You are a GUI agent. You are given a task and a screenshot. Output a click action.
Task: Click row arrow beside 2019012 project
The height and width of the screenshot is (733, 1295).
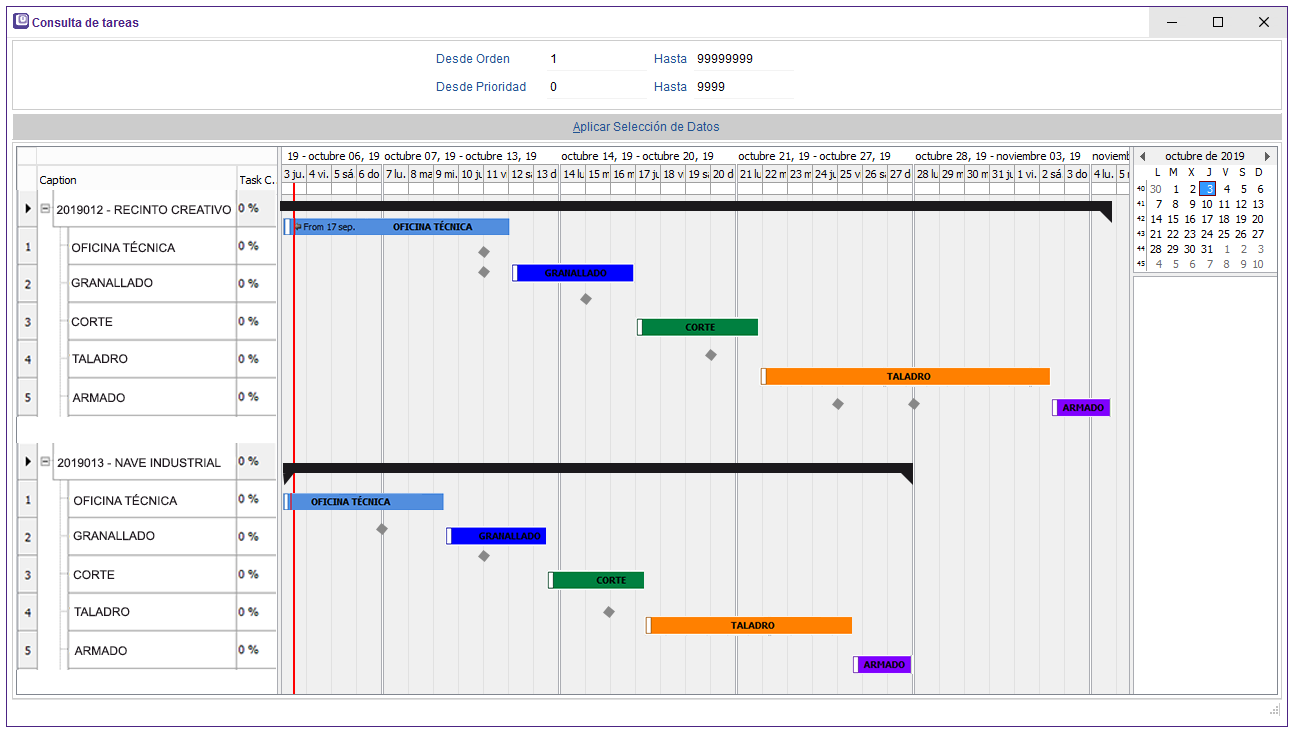(28, 210)
